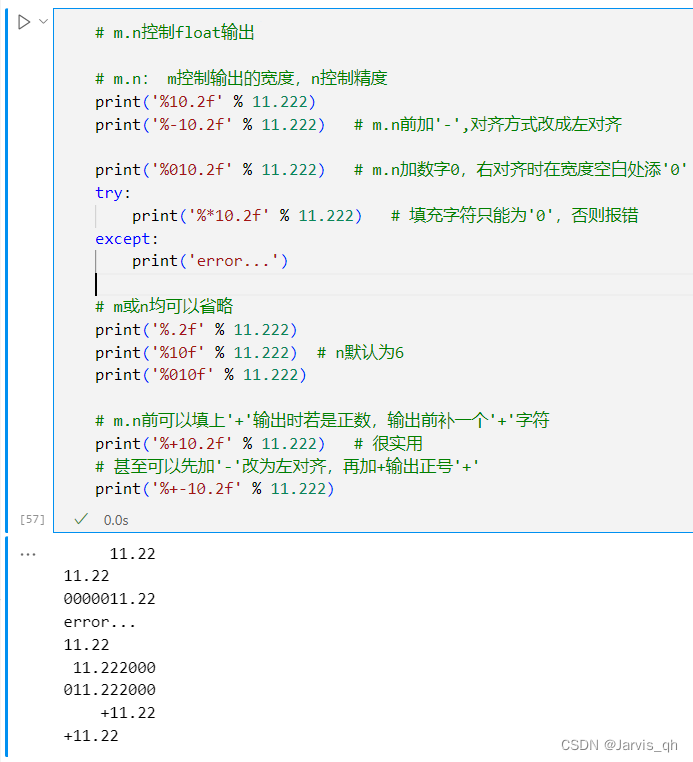
Task: Click the line print('%.2f' % 11.222)
Action: coord(196,329)
